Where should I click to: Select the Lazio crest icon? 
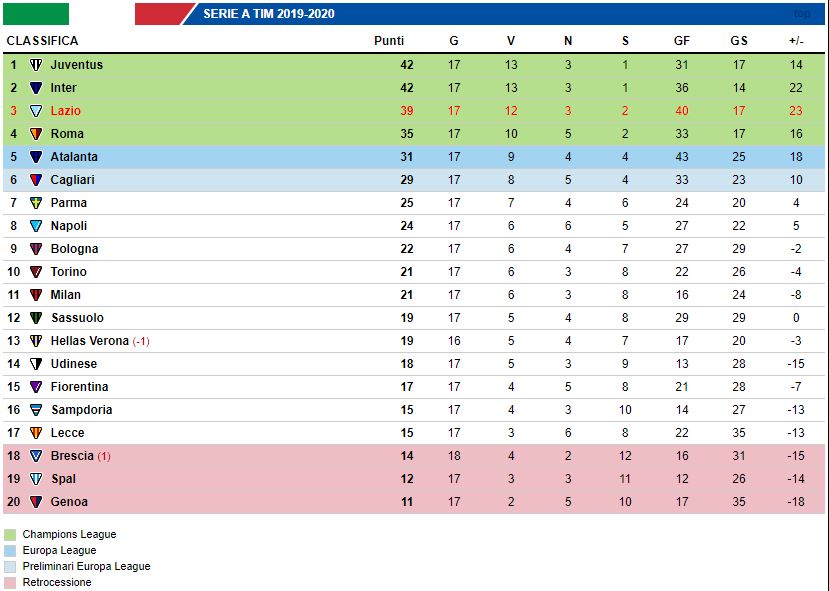pyautogui.click(x=36, y=111)
